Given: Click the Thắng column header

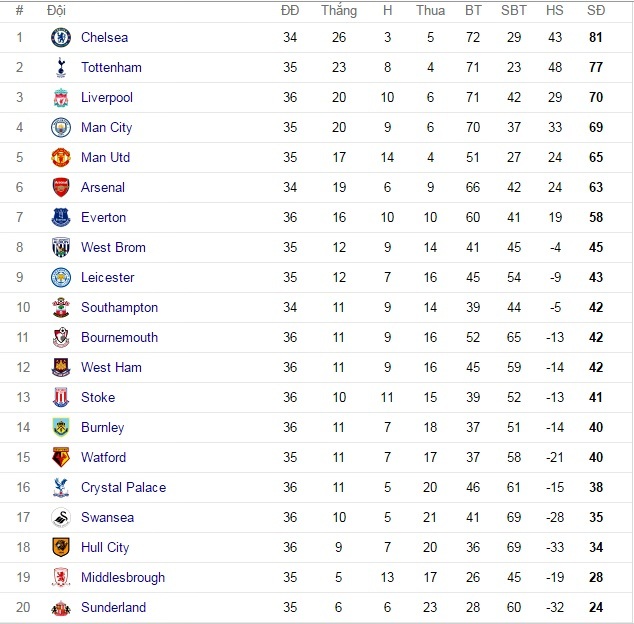Looking at the screenshot, I should [x=339, y=11].
